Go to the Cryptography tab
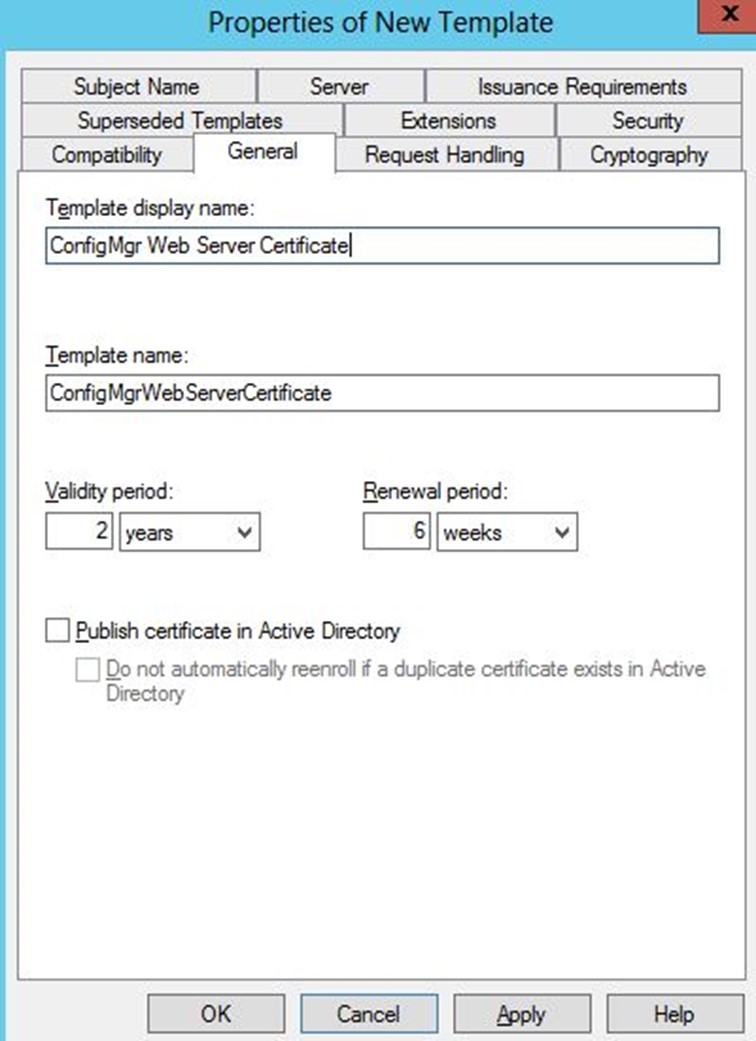Viewport: 756px width, 1041px height. (x=650, y=155)
